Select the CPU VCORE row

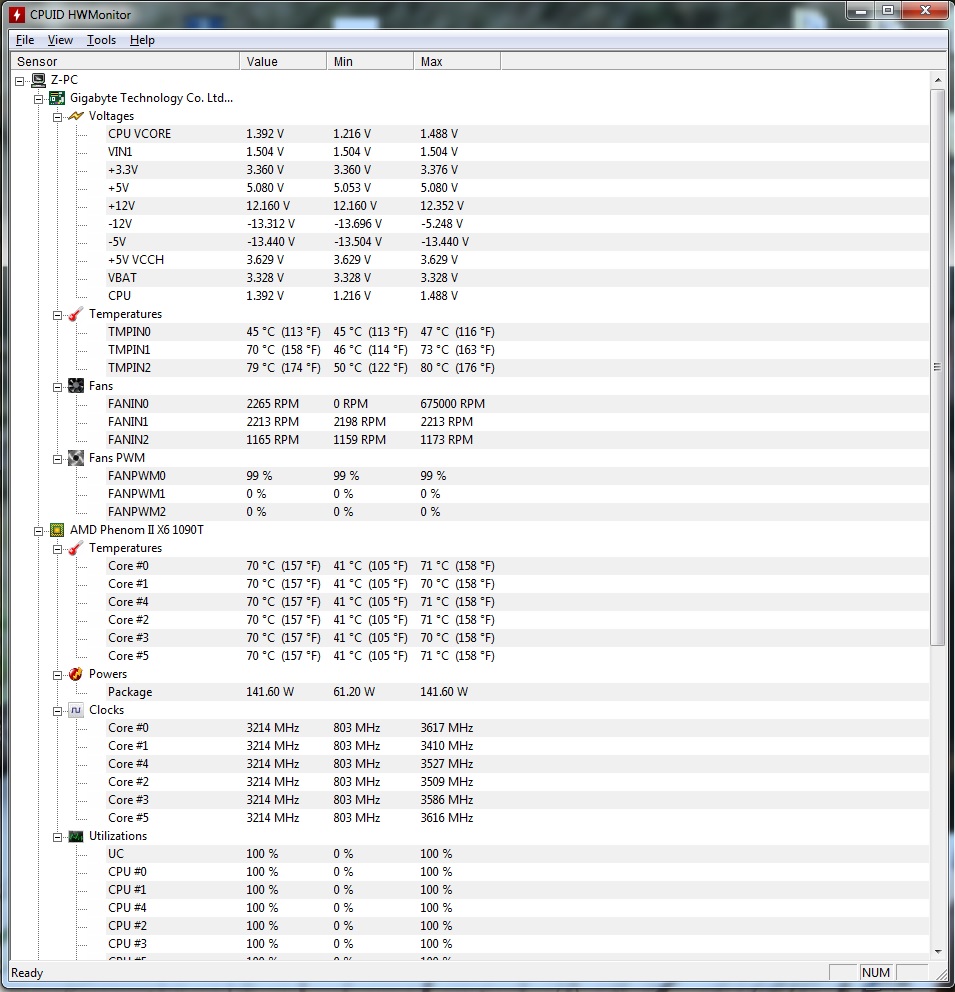coord(139,134)
